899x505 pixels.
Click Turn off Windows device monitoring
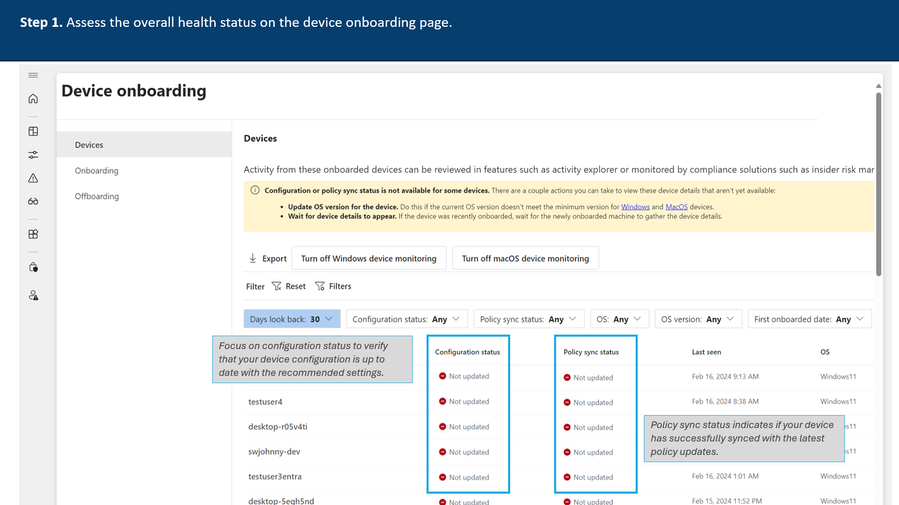369,259
